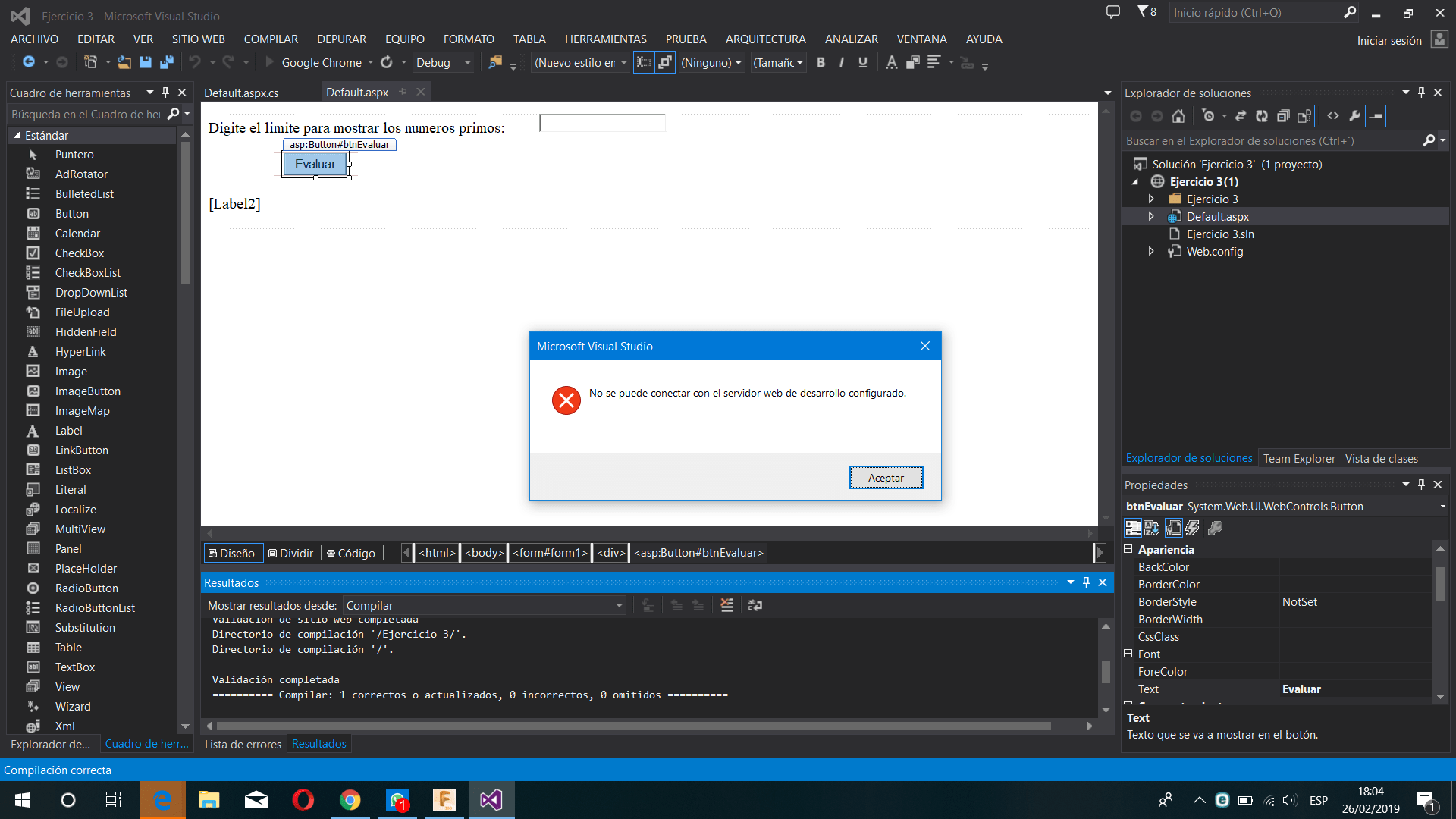This screenshot has height=819, width=1456.
Task: Click the refresh icon in Explorador de soluciones
Action: coord(1261,116)
